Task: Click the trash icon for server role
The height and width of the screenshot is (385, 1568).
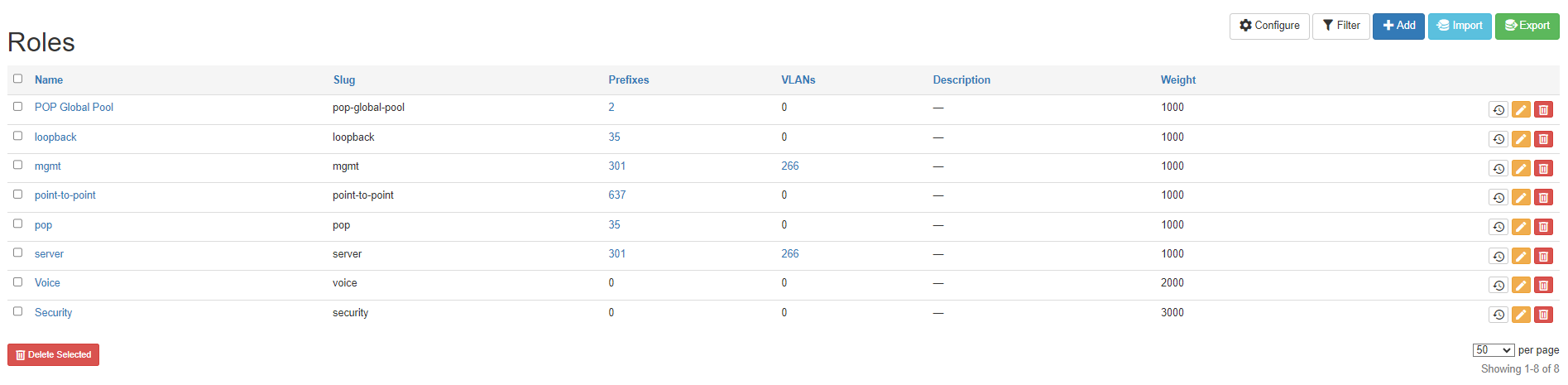Action: [1543, 257]
